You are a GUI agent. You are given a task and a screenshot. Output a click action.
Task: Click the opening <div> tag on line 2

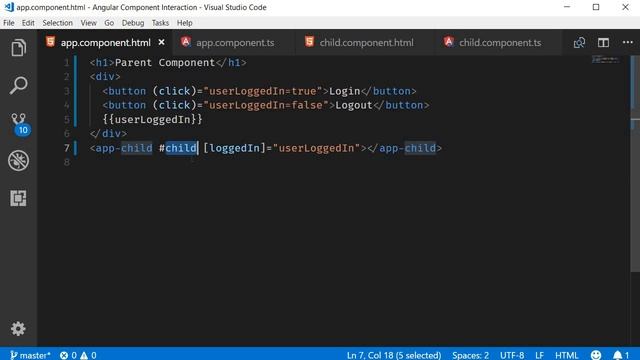pyautogui.click(x=105, y=77)
